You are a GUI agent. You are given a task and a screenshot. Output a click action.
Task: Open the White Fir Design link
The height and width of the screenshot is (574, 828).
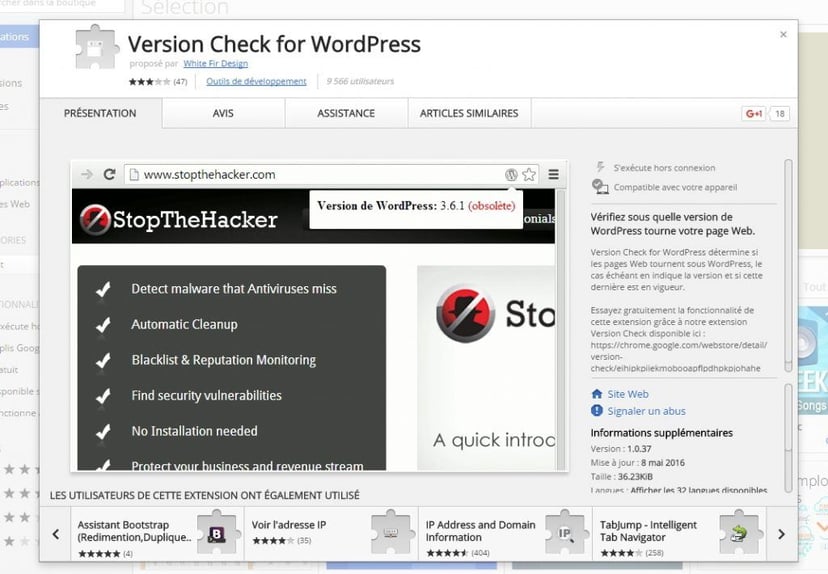coord(215,63)
